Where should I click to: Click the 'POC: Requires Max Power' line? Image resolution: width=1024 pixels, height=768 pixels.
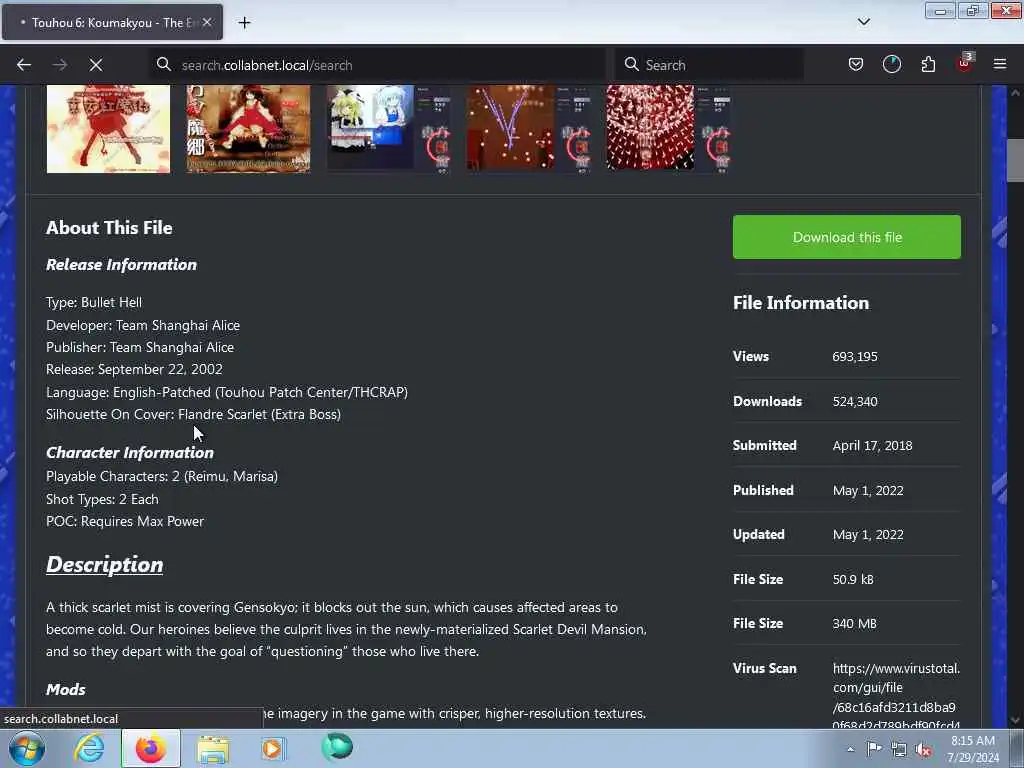125,521
